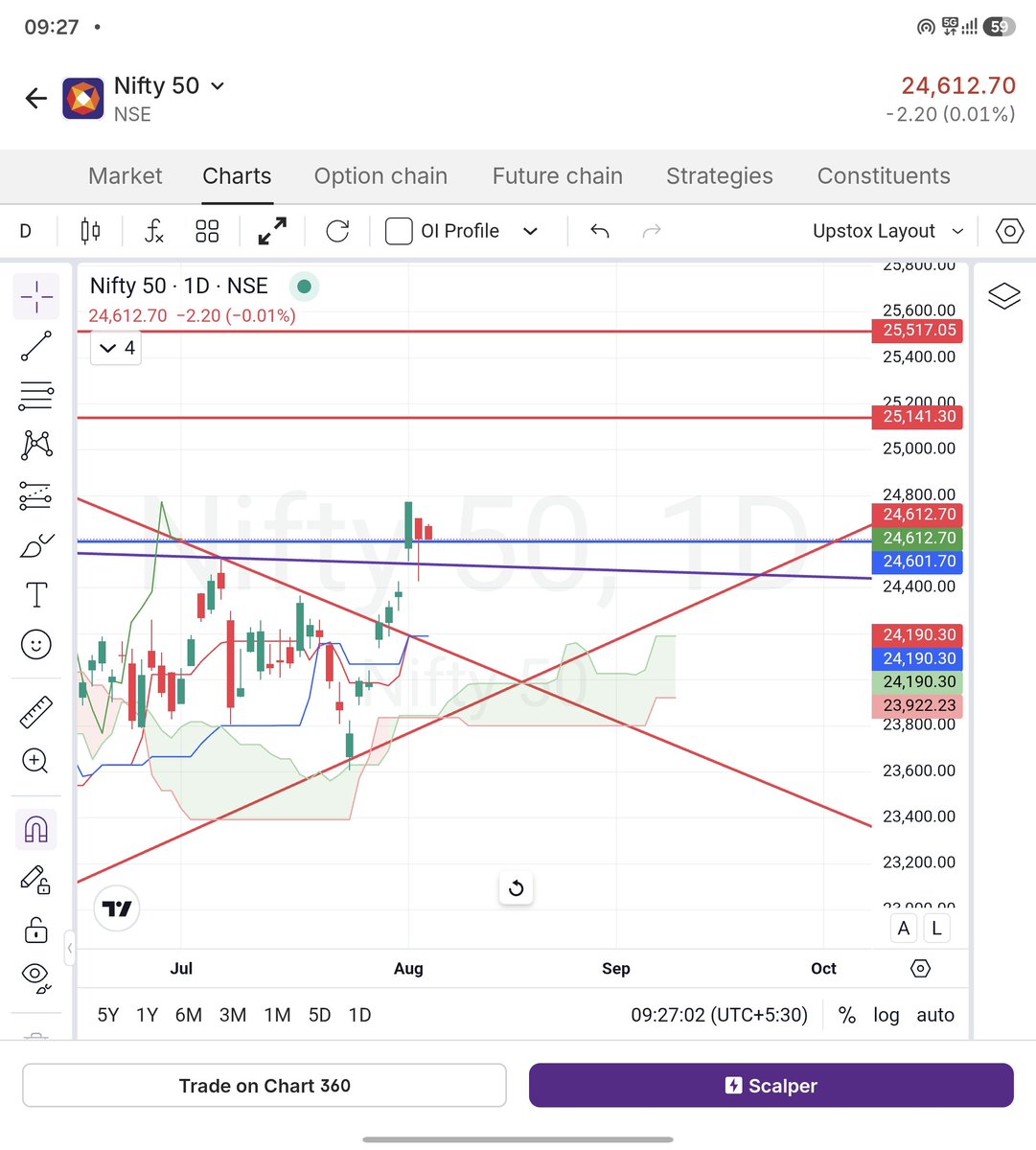Toggle the A auto-scale button
Viewport: 1036px width, 1150px height.
[x=904, y=928]
